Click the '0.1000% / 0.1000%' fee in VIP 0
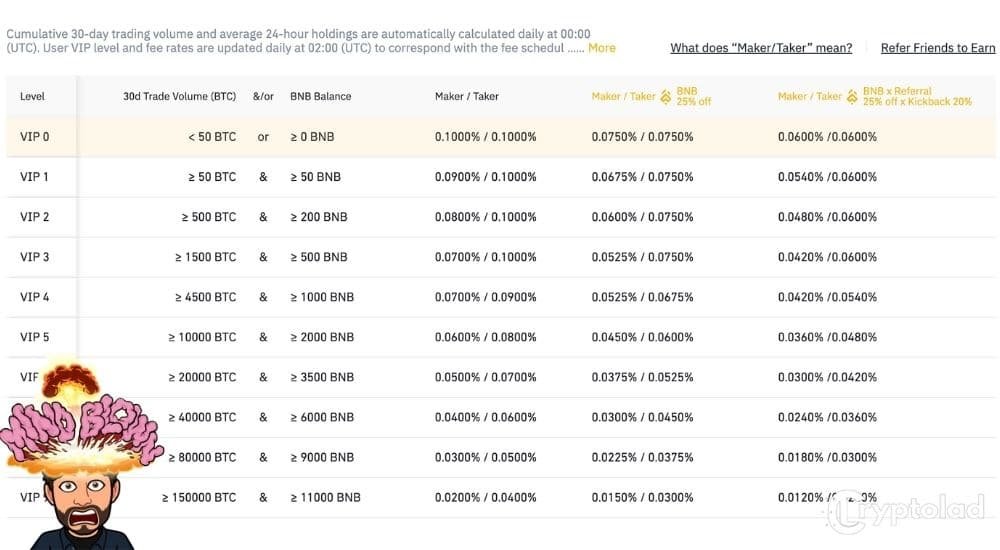 click(x=485, y=137)
